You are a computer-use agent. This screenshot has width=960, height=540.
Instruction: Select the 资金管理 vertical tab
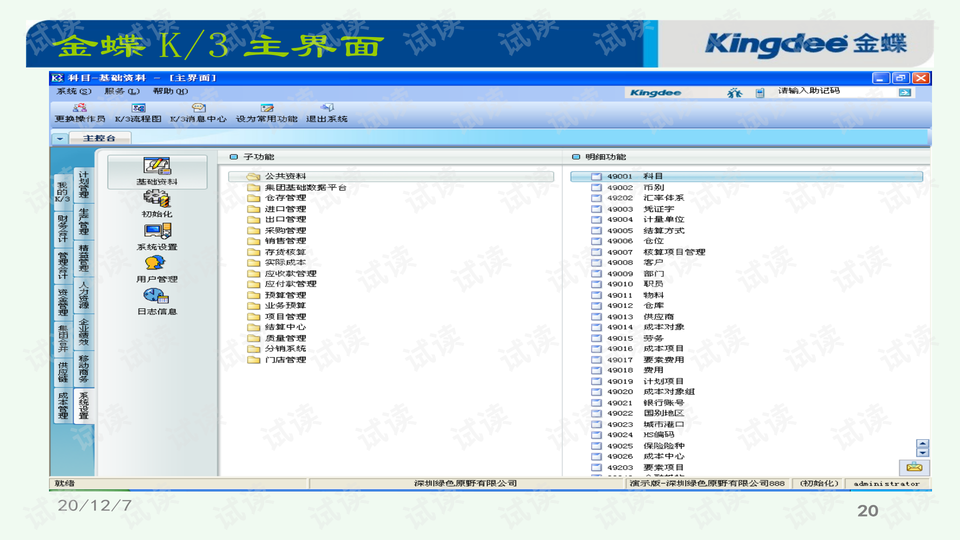pos(62,302)
